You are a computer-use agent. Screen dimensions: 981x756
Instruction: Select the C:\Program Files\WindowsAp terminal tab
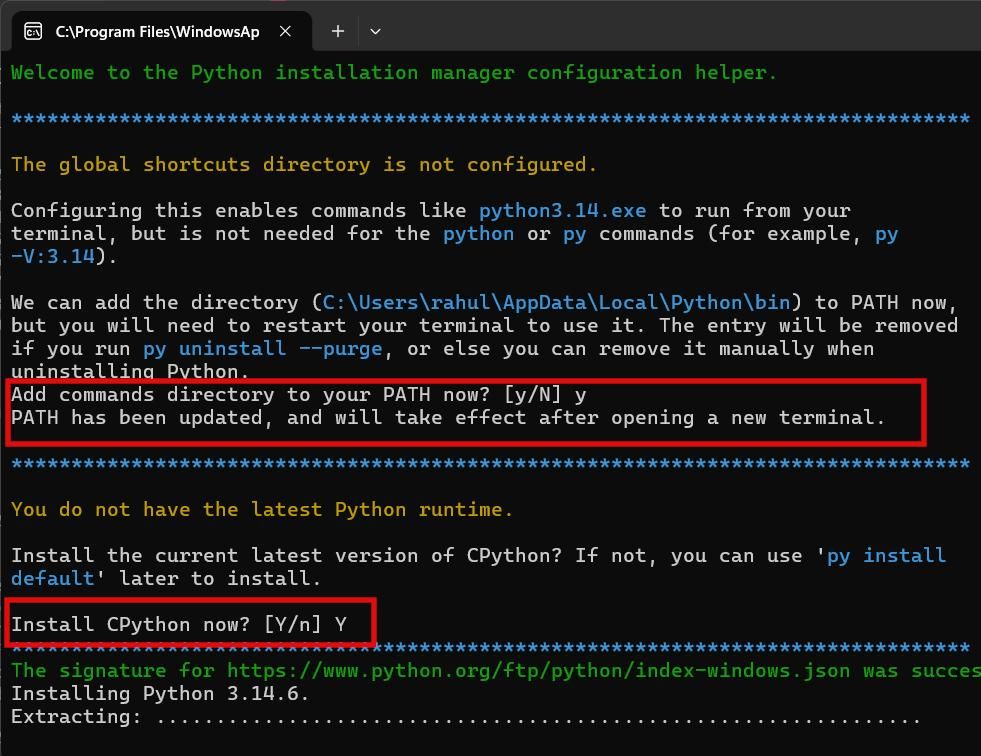pyautogui.click(x=161, y=31)
